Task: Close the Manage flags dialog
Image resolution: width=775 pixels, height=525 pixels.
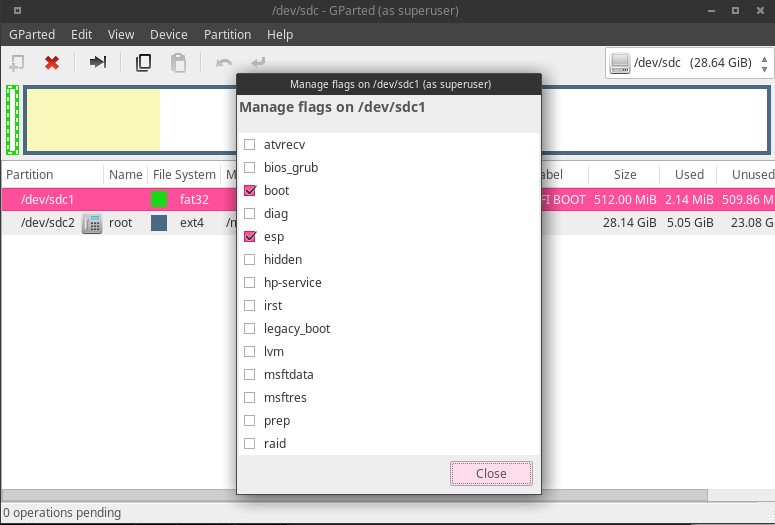Action: (x=491, y=473)
